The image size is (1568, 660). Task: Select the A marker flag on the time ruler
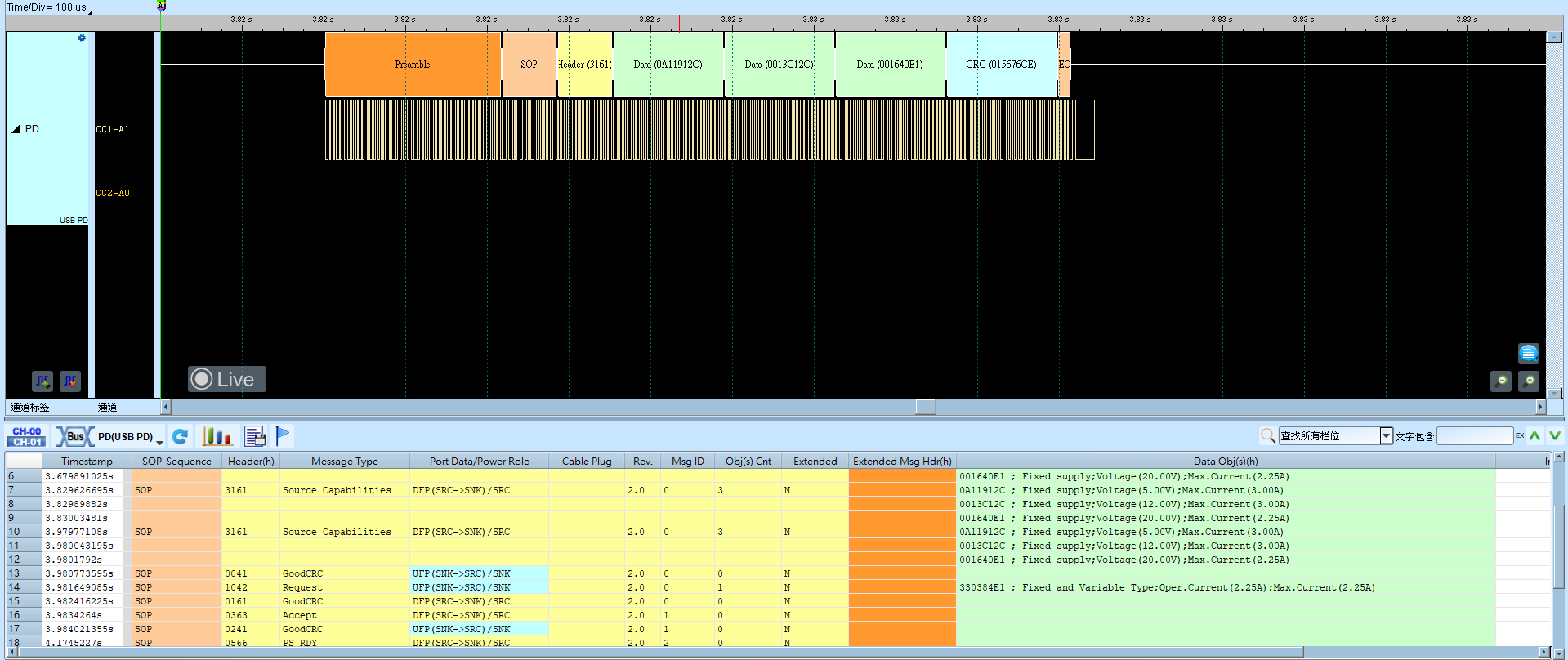[162, 6]
